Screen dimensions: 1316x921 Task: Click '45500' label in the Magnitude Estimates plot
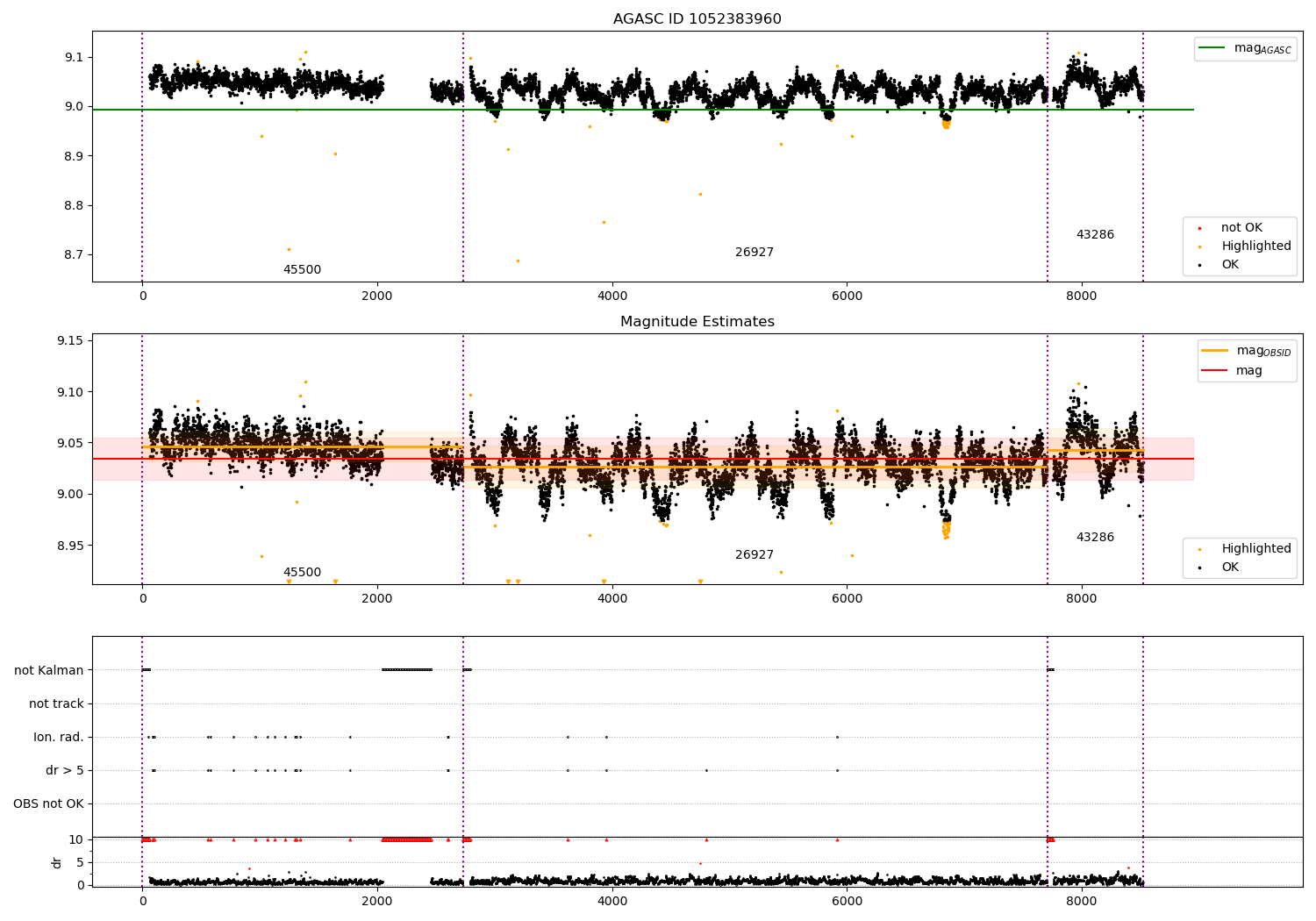pyautogui.click(x=302, y=572)
